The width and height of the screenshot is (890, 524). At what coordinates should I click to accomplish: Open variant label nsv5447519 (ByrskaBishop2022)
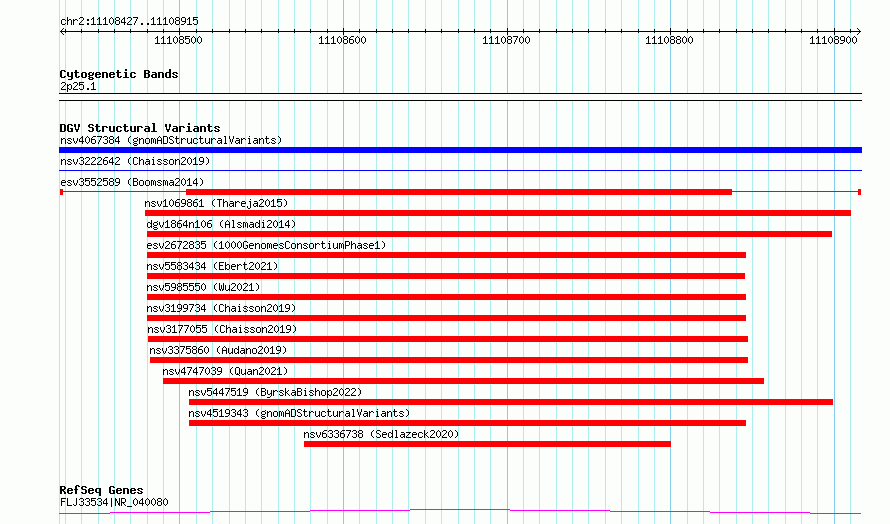275,392
